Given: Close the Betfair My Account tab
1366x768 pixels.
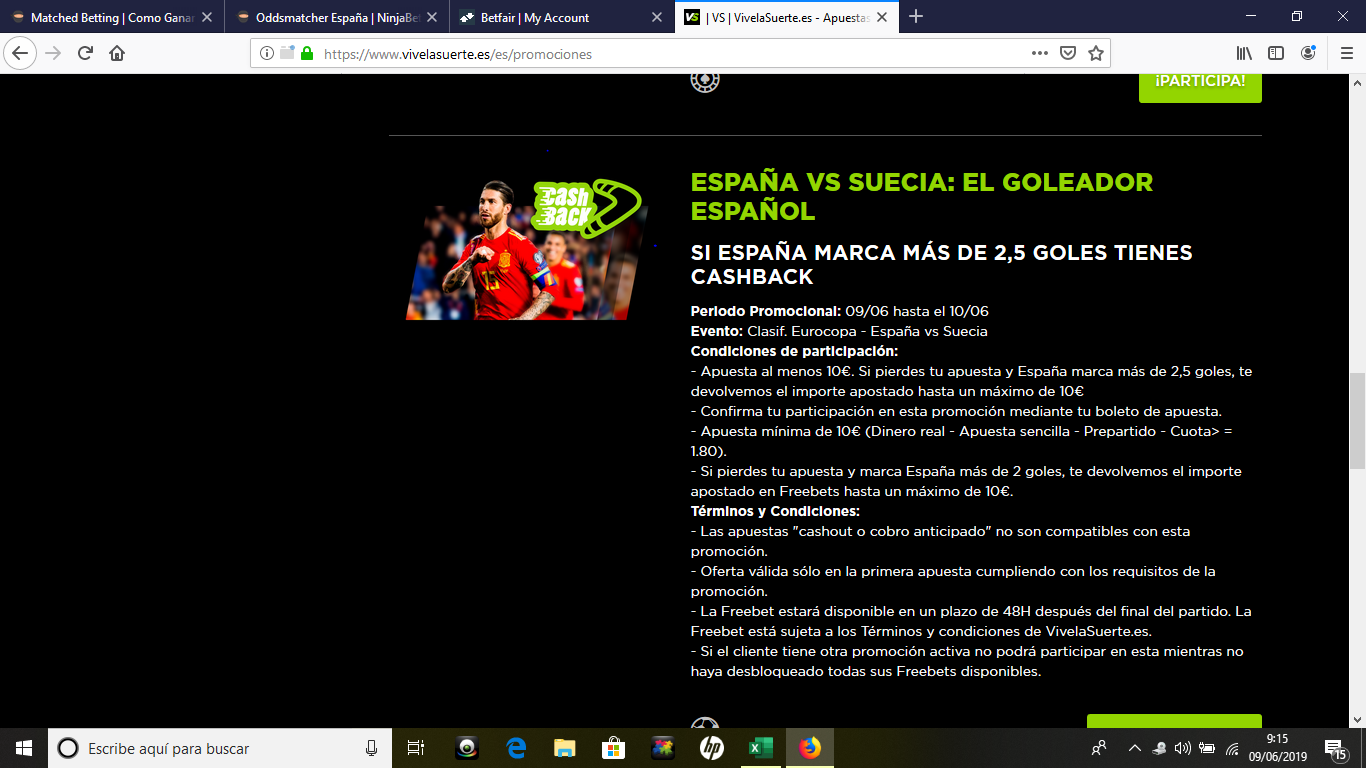Looking at the screenshot, I should click(x=657, y=17).
